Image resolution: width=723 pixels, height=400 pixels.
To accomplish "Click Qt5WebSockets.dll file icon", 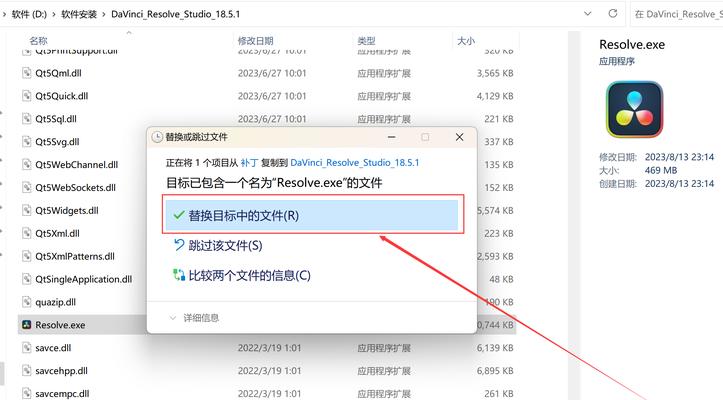I will click(x=27, y=187).
